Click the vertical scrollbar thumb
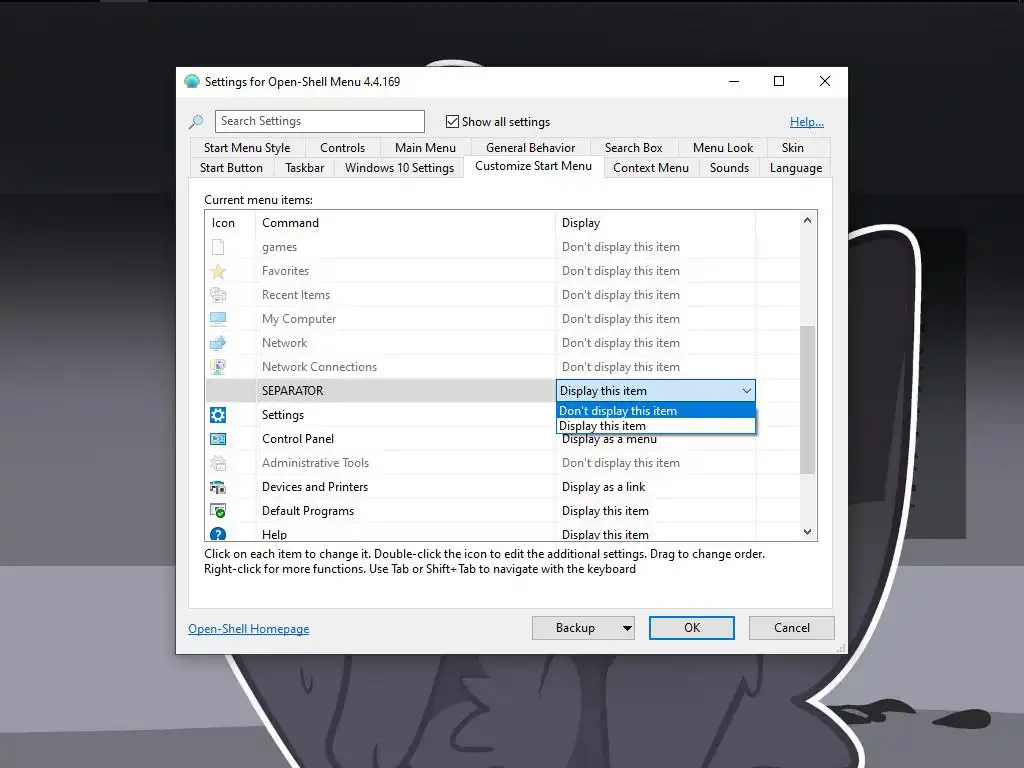 (x=808, y=400)
